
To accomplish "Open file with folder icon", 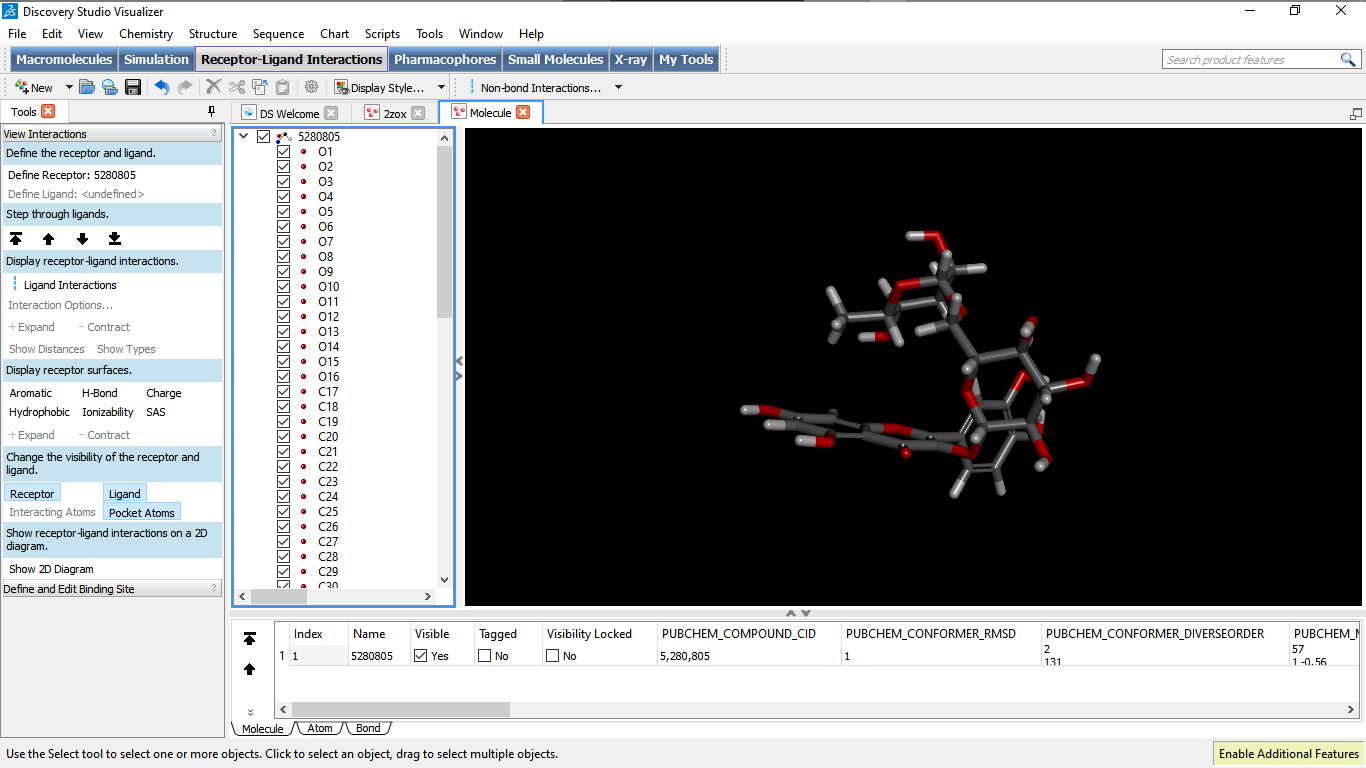I will click(87, 87).
